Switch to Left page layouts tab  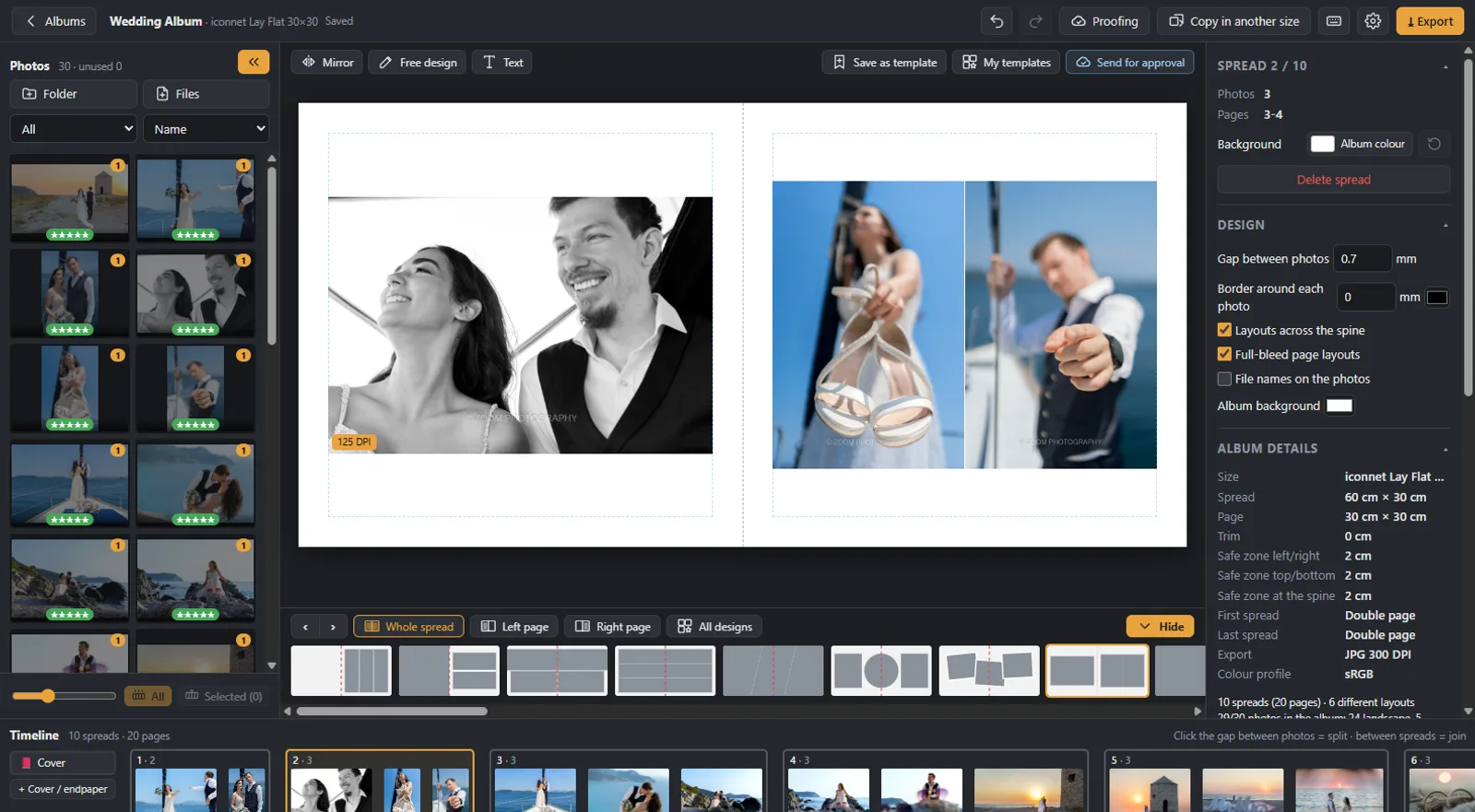pyautogui.click(x=514, y=627)
